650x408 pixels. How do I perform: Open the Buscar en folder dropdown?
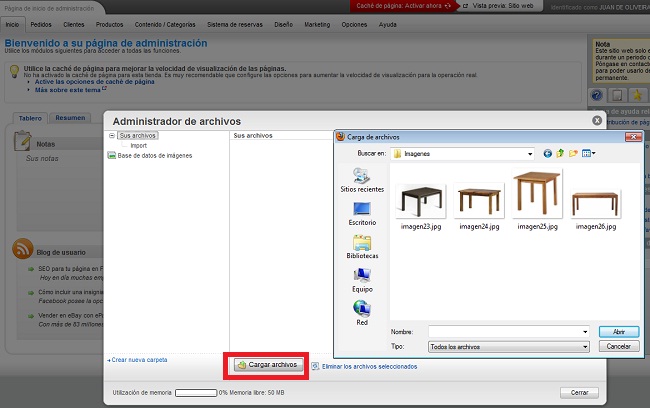pyautogui.click(x=530, y=154)
